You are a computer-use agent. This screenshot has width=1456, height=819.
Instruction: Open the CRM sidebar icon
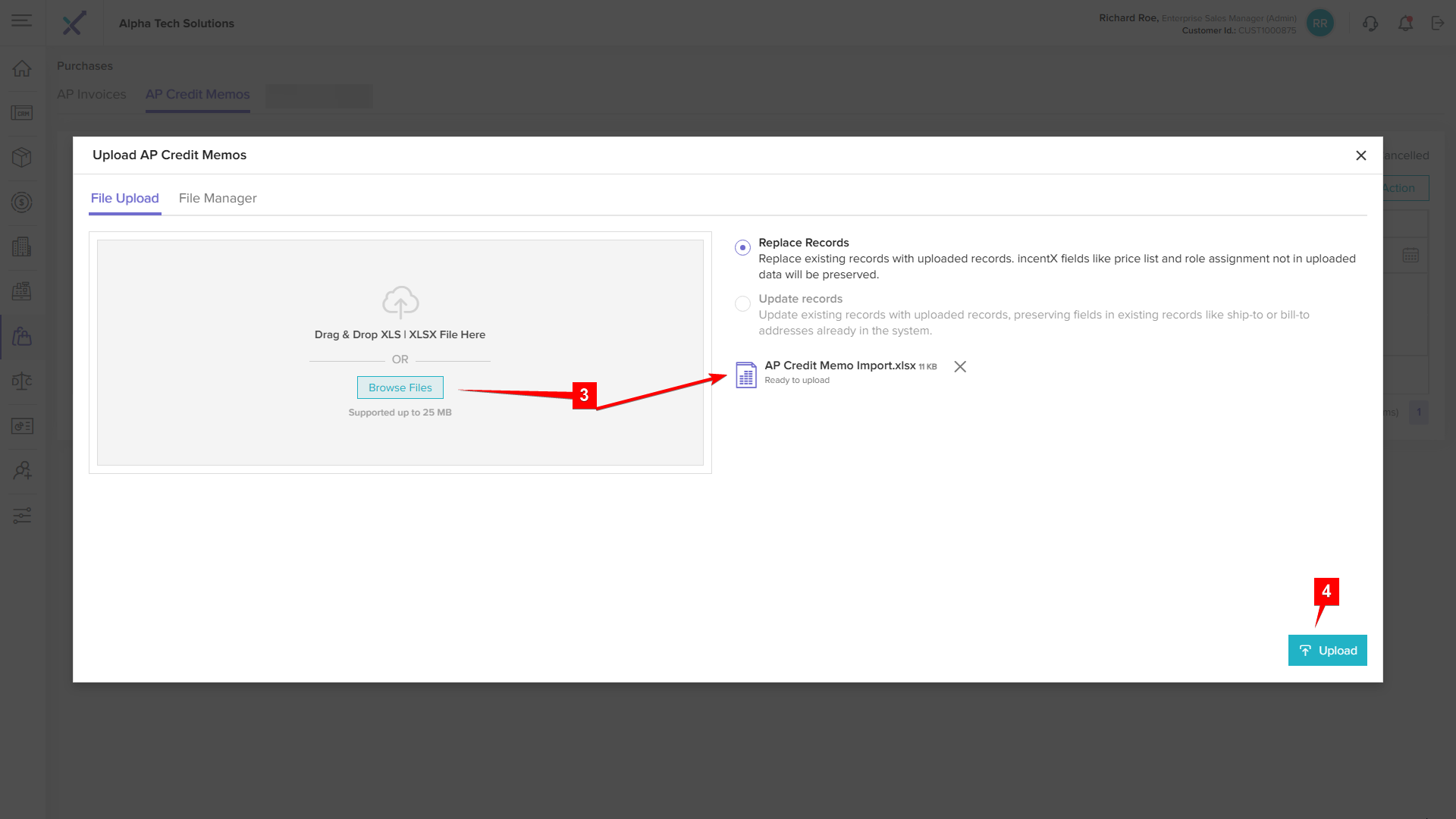point(22,113)
